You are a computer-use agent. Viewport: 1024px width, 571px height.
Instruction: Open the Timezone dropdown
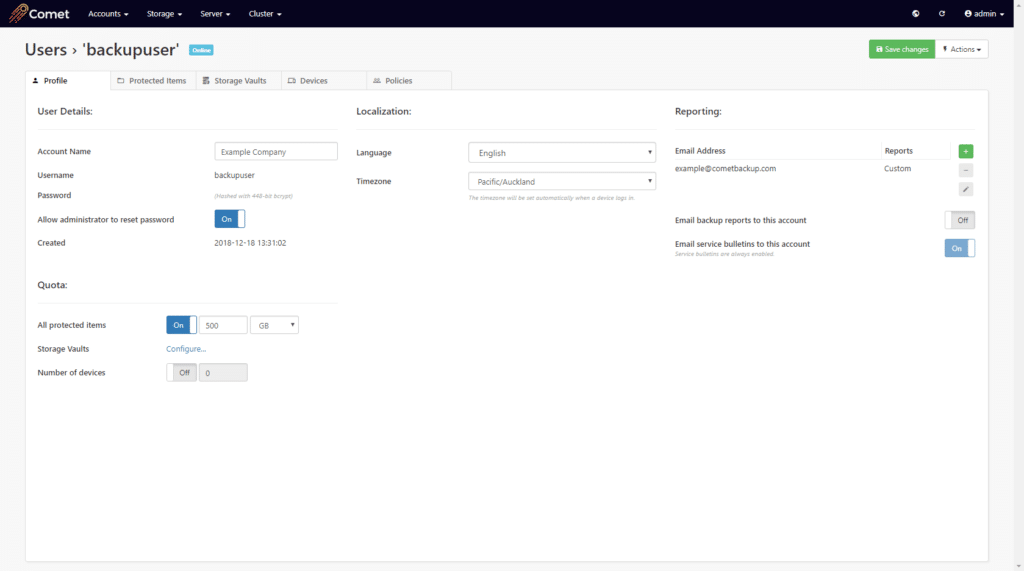pyautogui.click(x=562, y=181)
